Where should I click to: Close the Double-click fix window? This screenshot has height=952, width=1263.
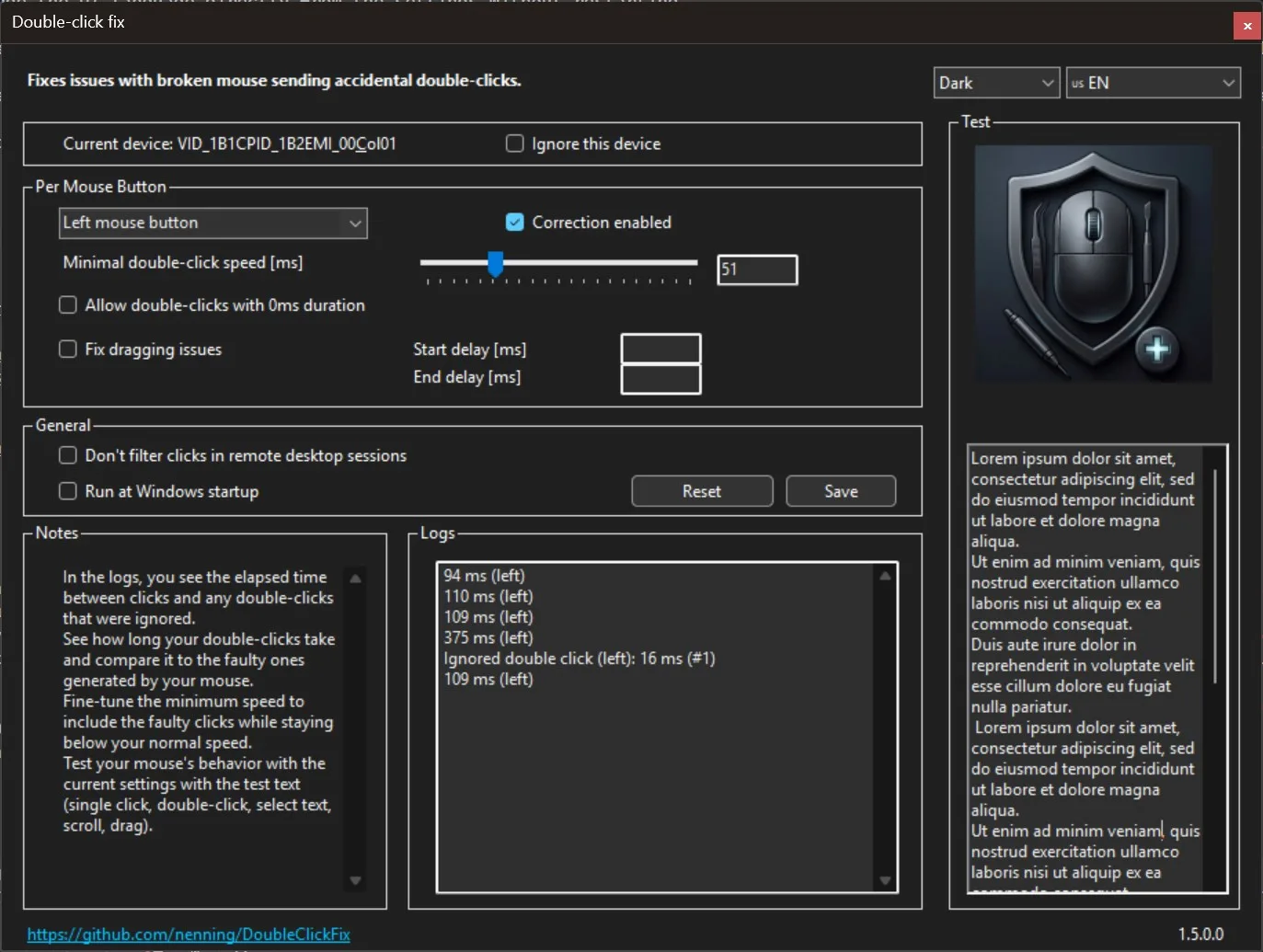coord(1246,26)
